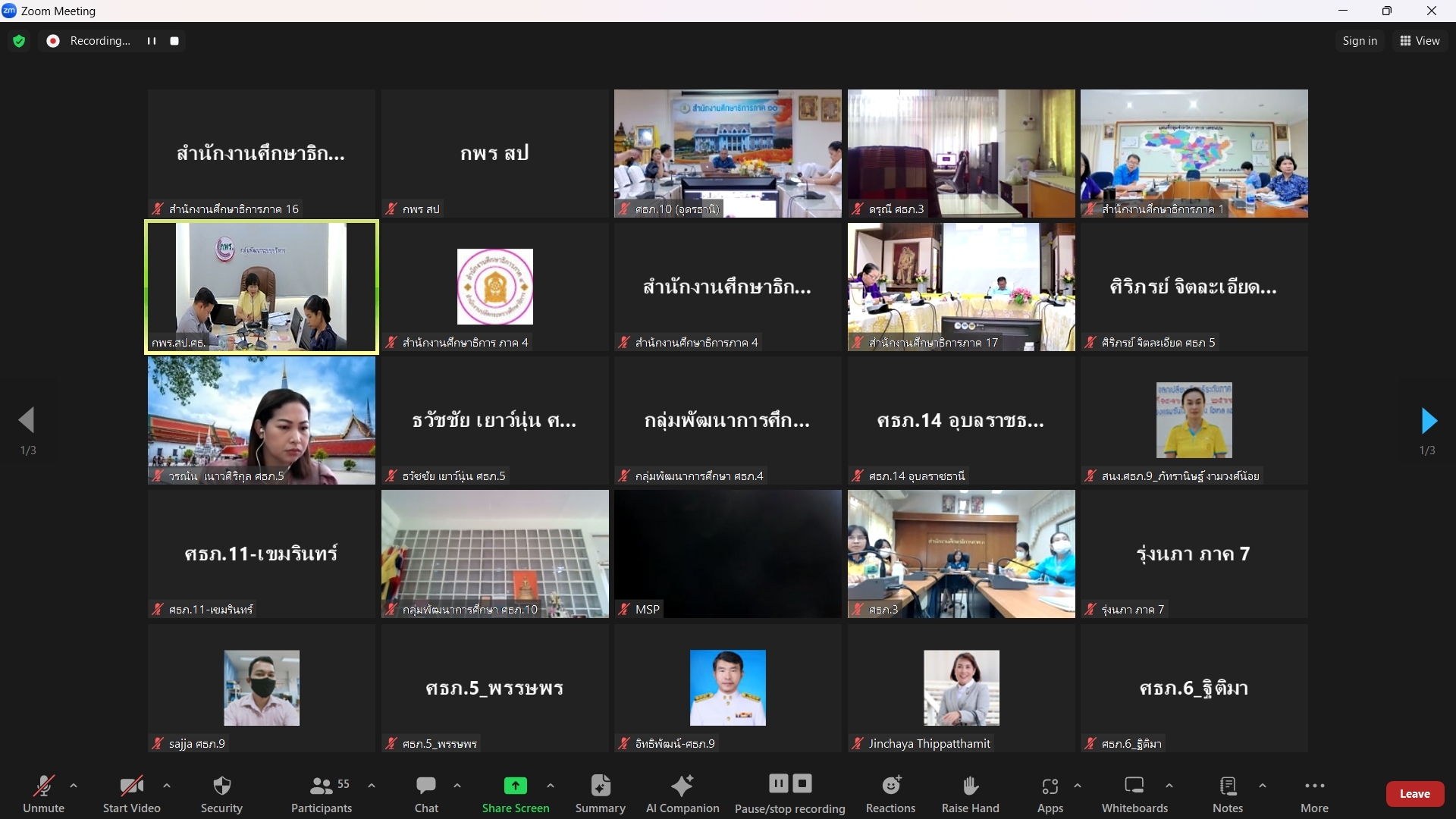Open the Participants panel
This screenshot has height=819, width=1456.
[x=322, y=794]
